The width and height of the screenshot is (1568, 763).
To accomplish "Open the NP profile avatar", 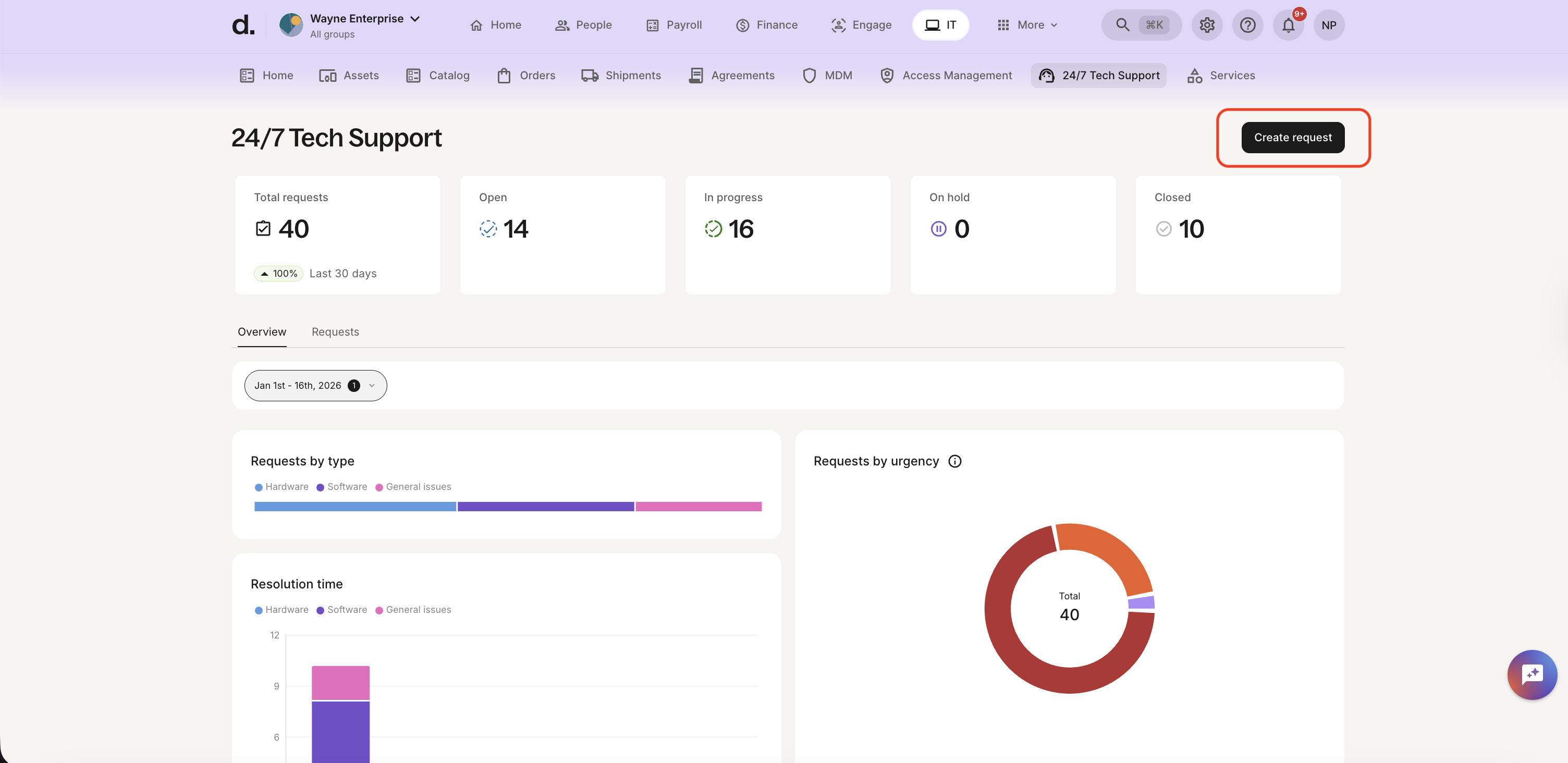I will (1328, 25).
